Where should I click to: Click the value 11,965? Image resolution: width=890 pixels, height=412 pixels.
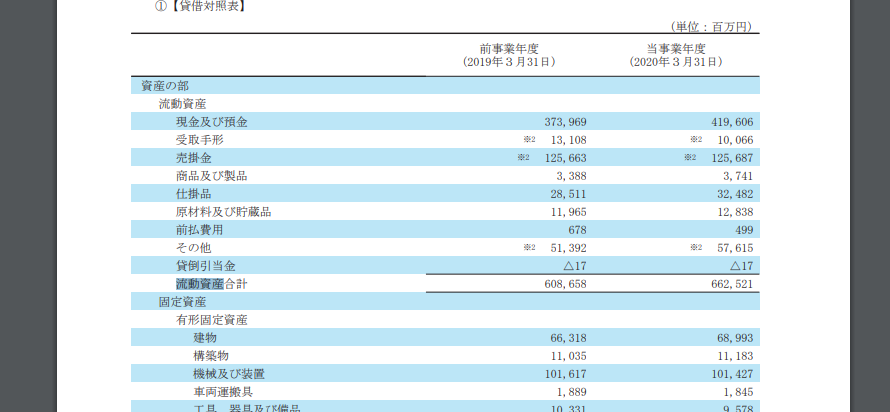point(568,212)
